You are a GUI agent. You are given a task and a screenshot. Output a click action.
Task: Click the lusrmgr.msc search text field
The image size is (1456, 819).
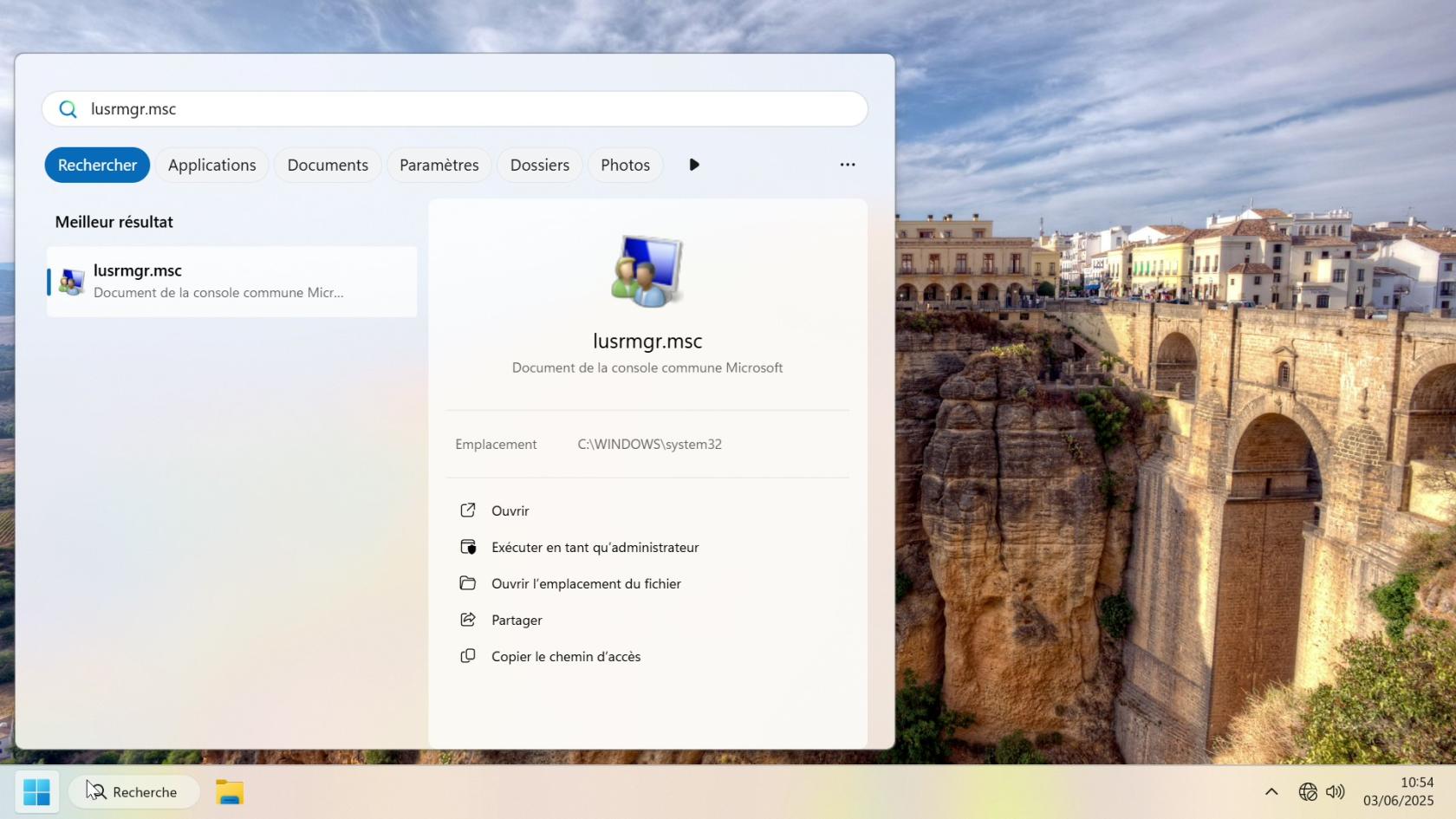point(455,109)
